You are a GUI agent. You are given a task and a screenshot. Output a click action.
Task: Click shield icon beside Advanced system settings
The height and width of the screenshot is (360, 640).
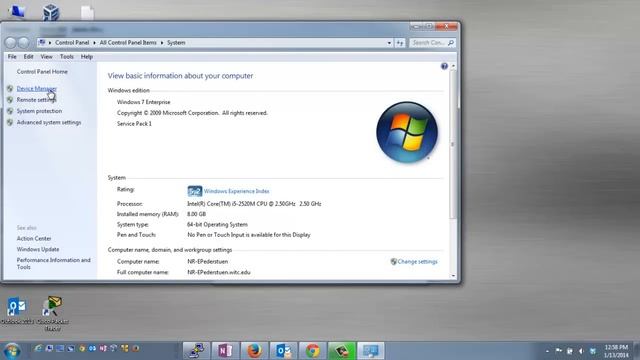10,122
